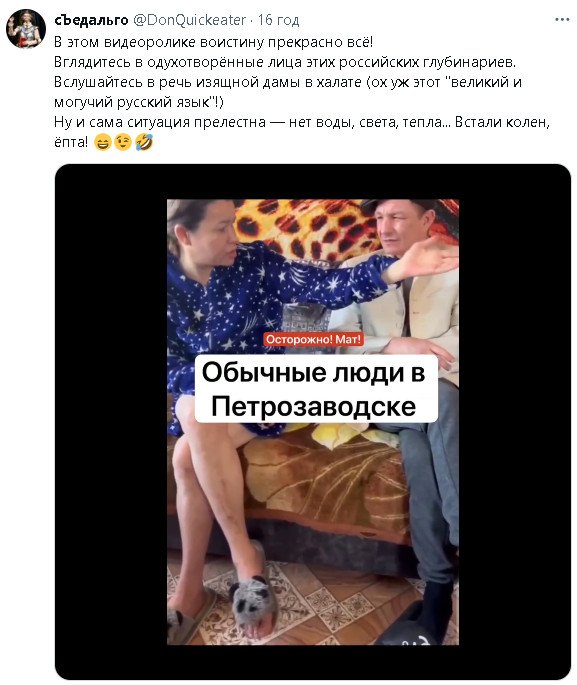The width and height of the screenshot is (577, 685).
Task: Click the tweet line mentioning глубинариев
Action: tap(285, 62)
